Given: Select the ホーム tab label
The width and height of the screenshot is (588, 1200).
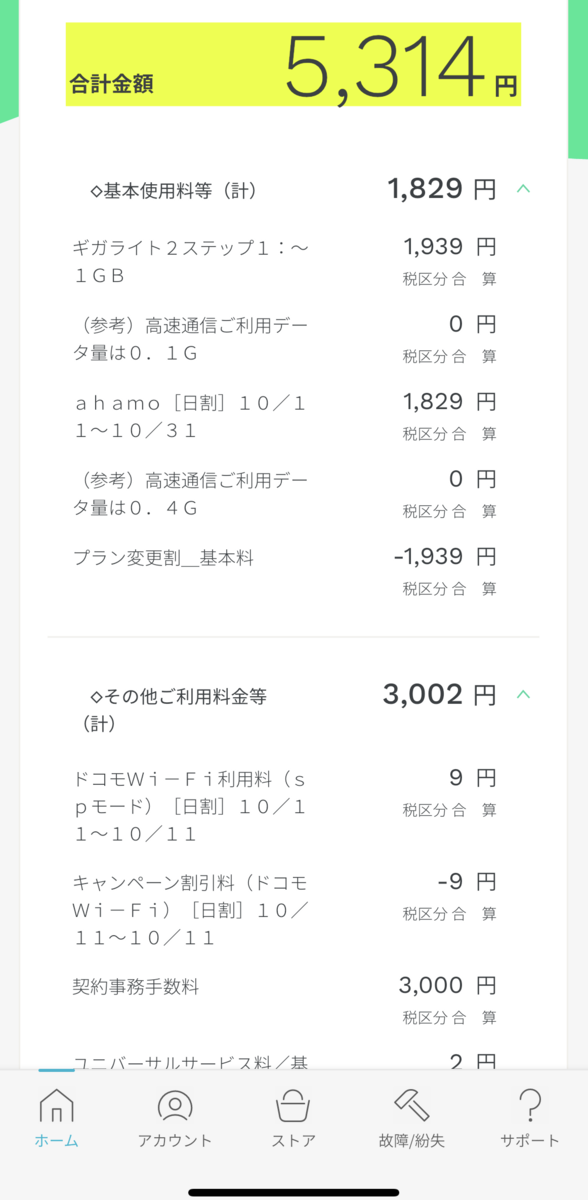Looking at the screenshot, I should coord(56,1140).
